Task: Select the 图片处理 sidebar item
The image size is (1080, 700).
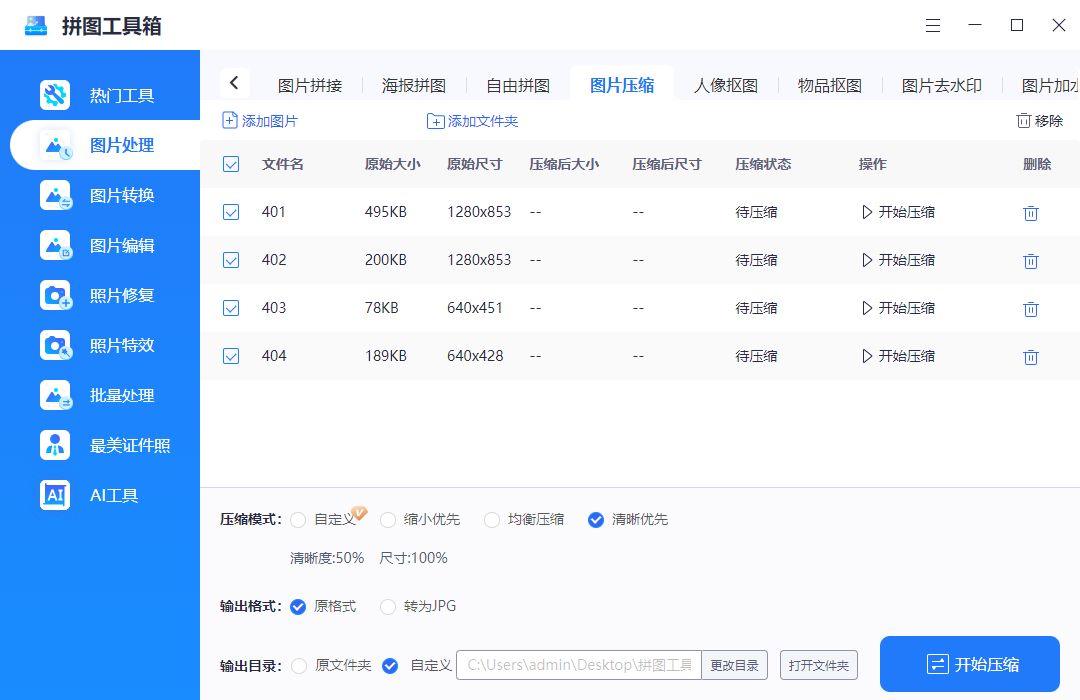Action: pos(105,145)
